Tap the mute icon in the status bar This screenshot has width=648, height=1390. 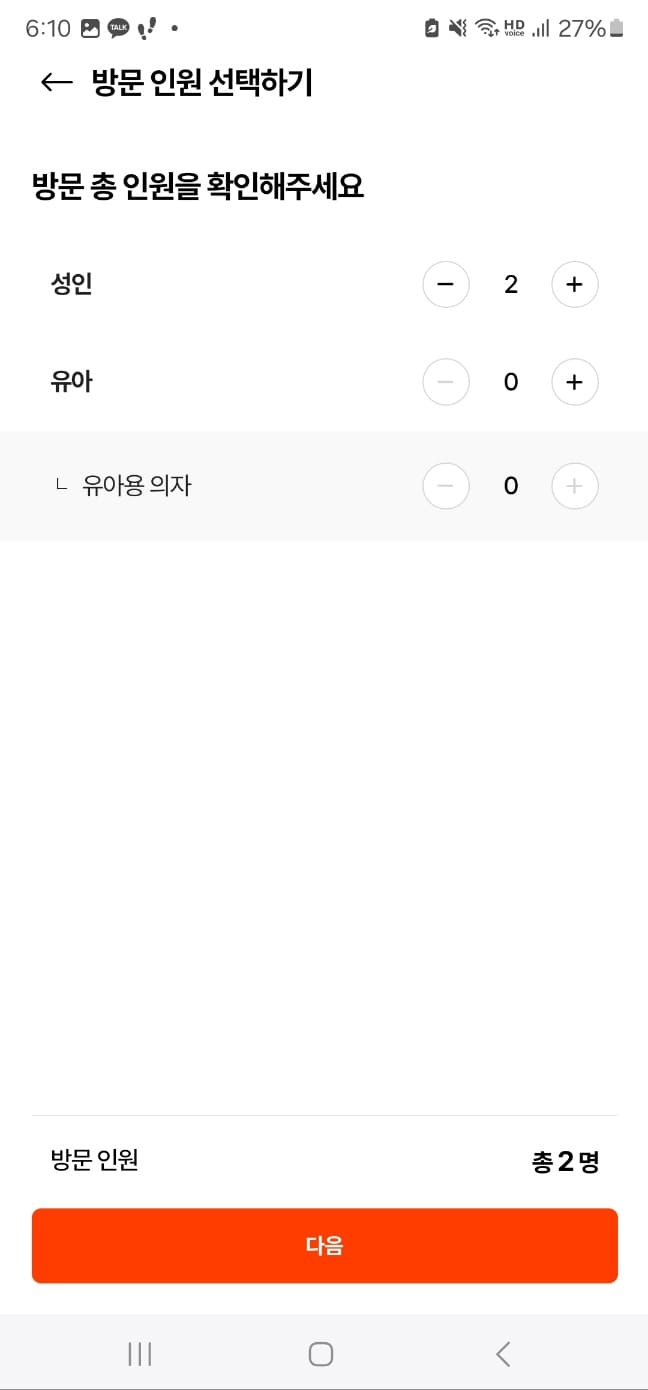pos(456,29)
